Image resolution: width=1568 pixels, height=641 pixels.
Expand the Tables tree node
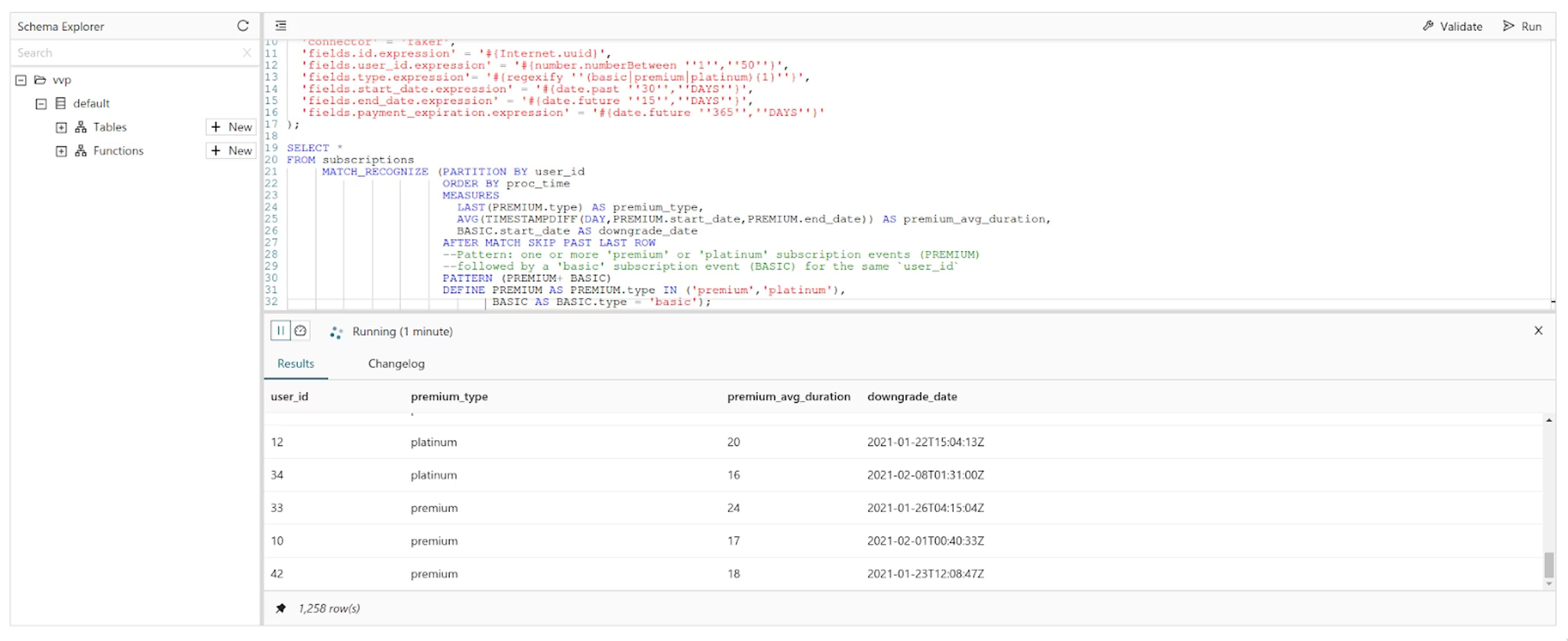click(x=61, y=128)
